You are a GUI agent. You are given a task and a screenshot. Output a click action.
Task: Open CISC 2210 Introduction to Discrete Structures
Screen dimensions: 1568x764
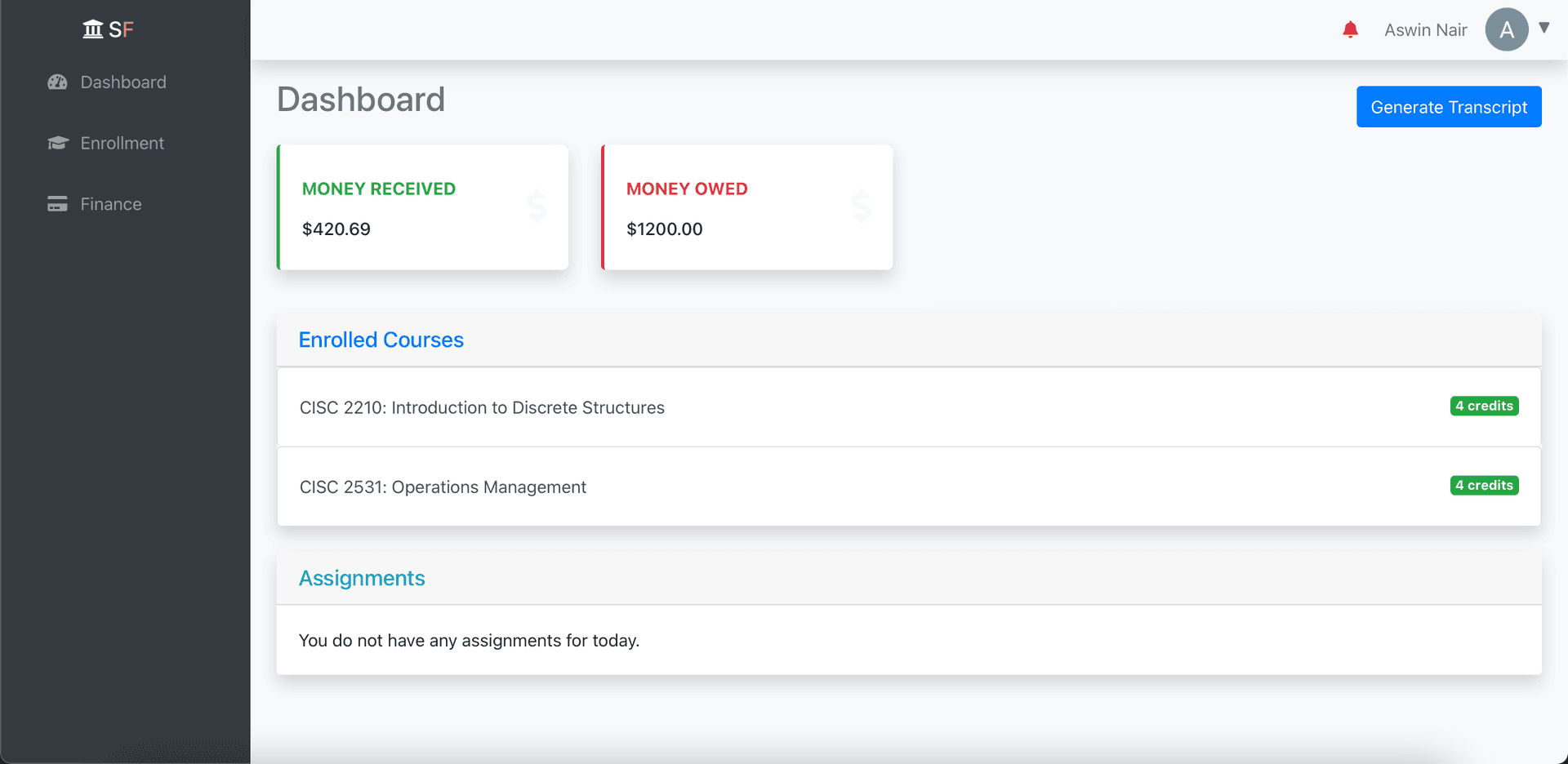(482, 407)
